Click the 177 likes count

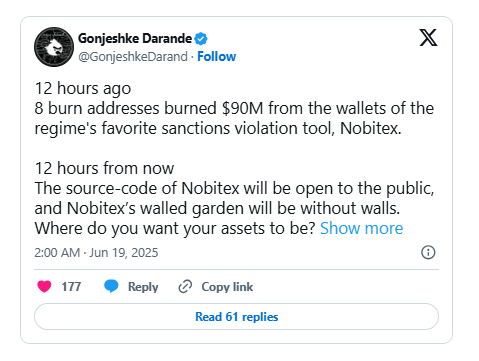71,287
